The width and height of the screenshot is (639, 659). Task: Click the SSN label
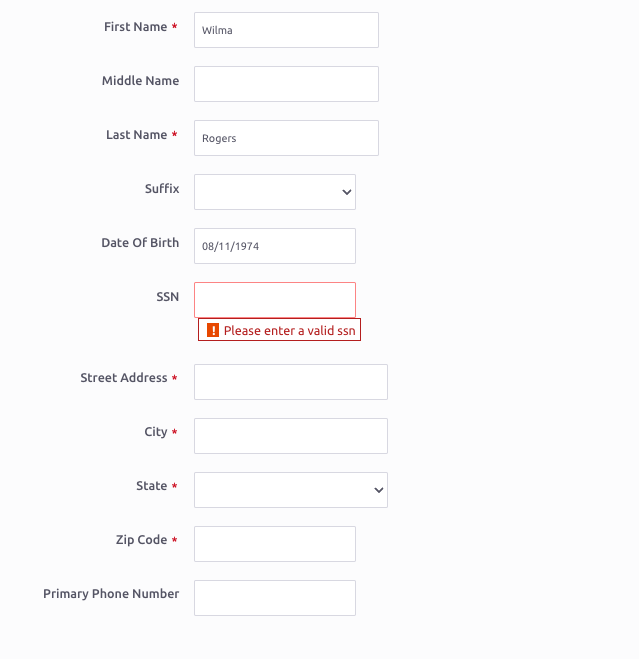coord(168,297)
